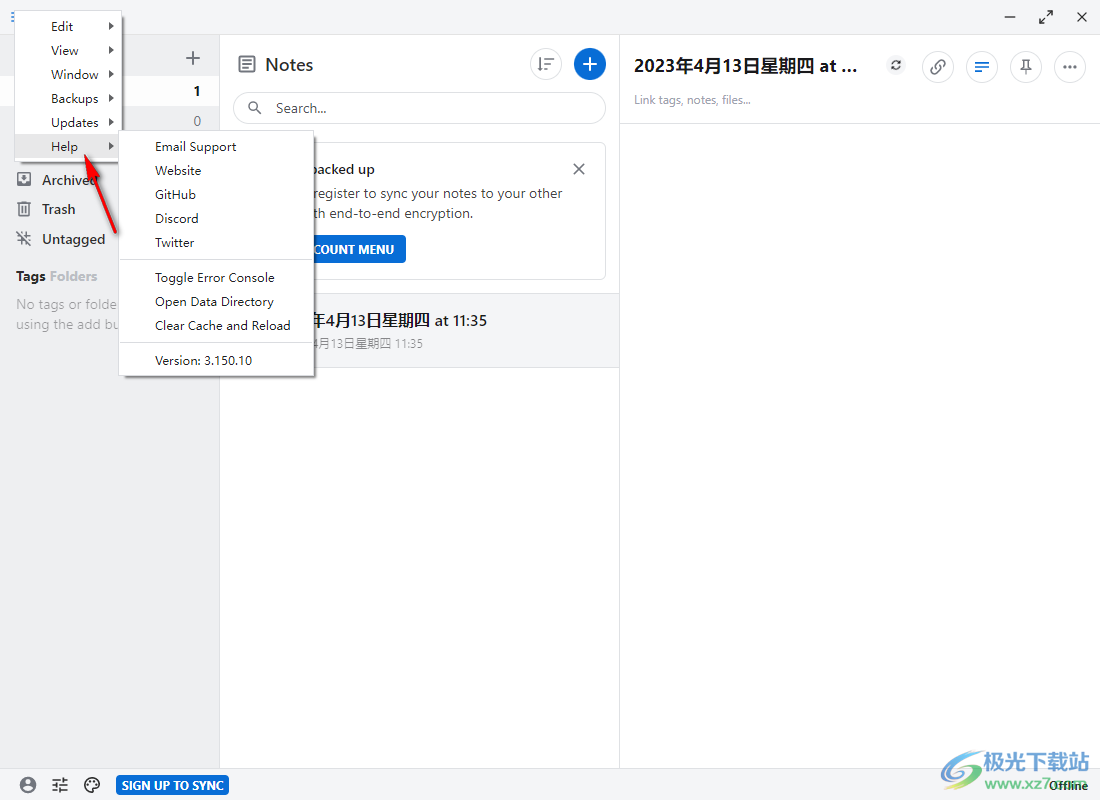Open quick settings palette icon in footer
The height and width of the screenshot is (800, 1100).
tap(92, 785)
